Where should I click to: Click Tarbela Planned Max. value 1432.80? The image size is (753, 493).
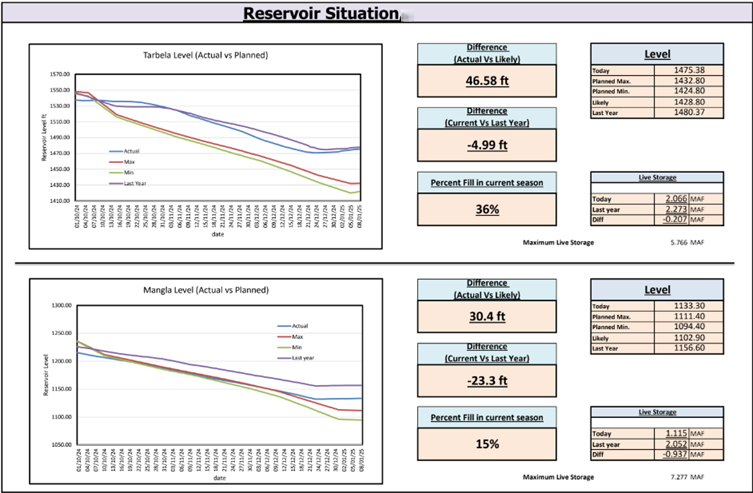click(692, 81)
